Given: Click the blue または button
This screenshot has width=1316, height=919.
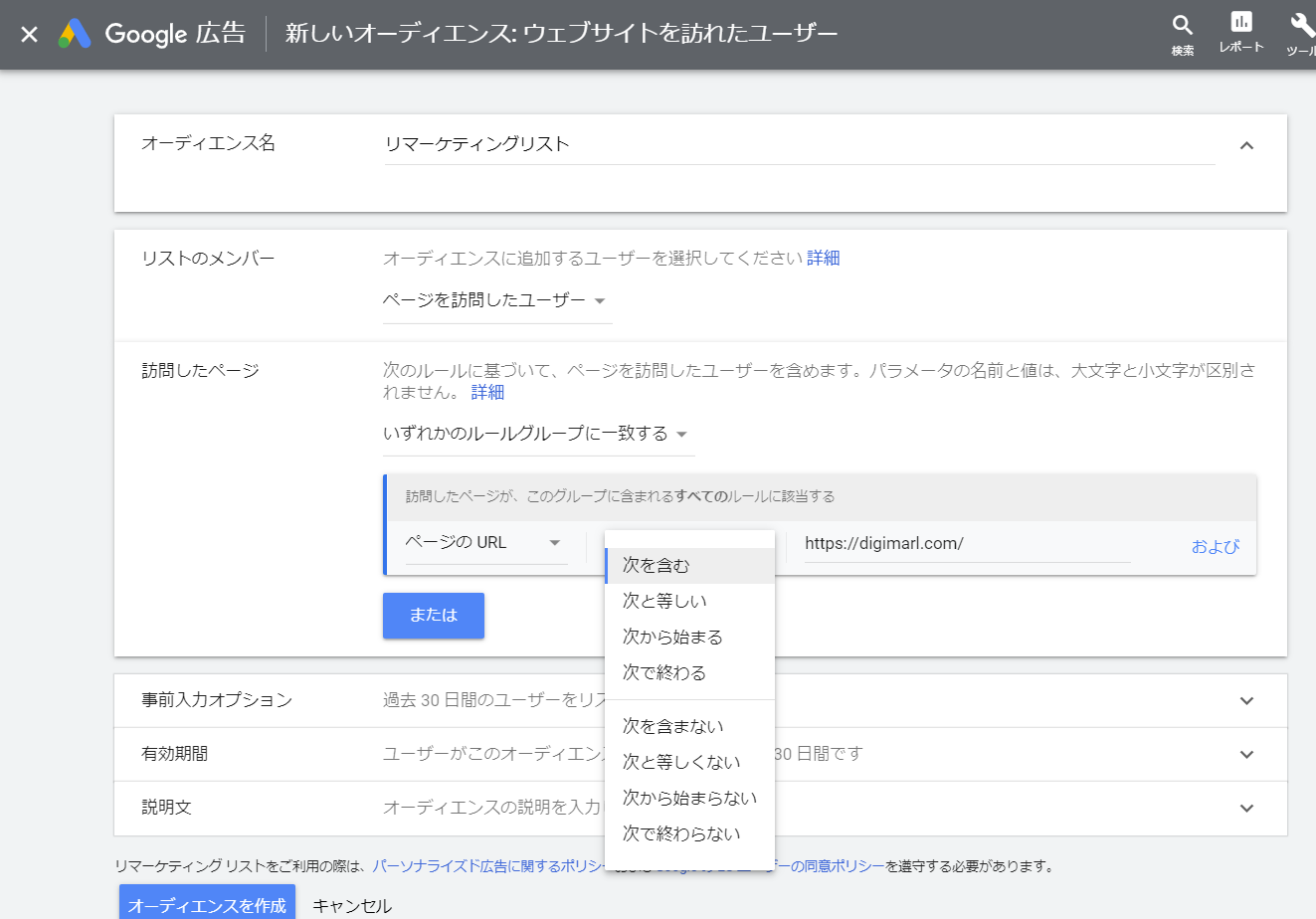Looking at the screenshot, I should pyautogui.click(x=434, y=616).
